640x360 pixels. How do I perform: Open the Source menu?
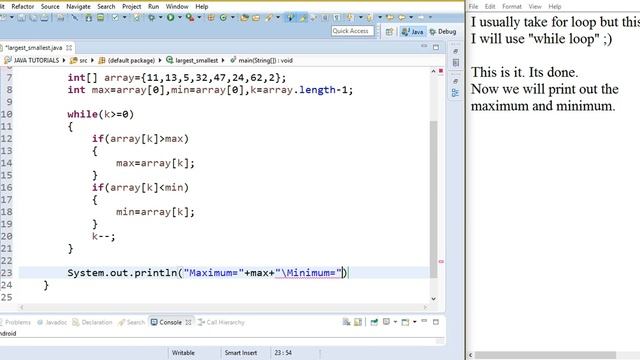(x=50, y=7)
